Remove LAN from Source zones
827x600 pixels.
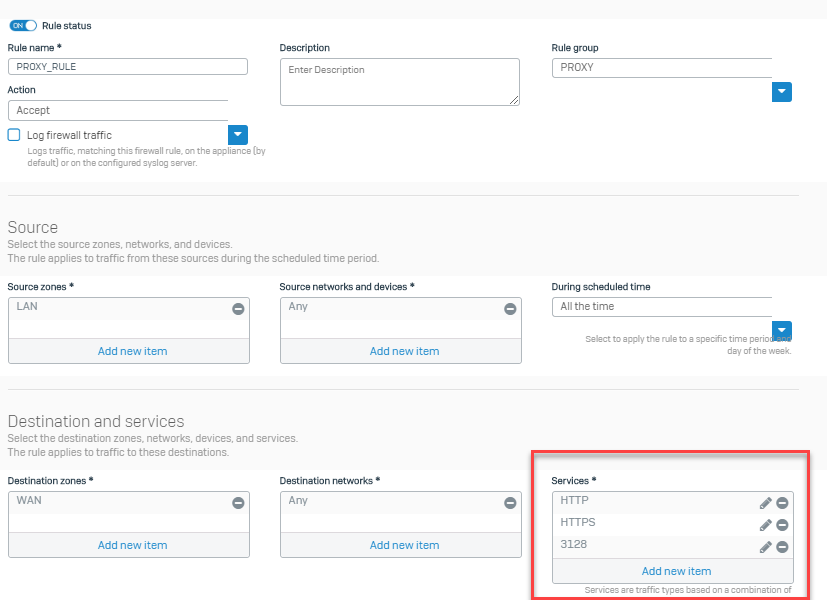(x=238, y=309)
